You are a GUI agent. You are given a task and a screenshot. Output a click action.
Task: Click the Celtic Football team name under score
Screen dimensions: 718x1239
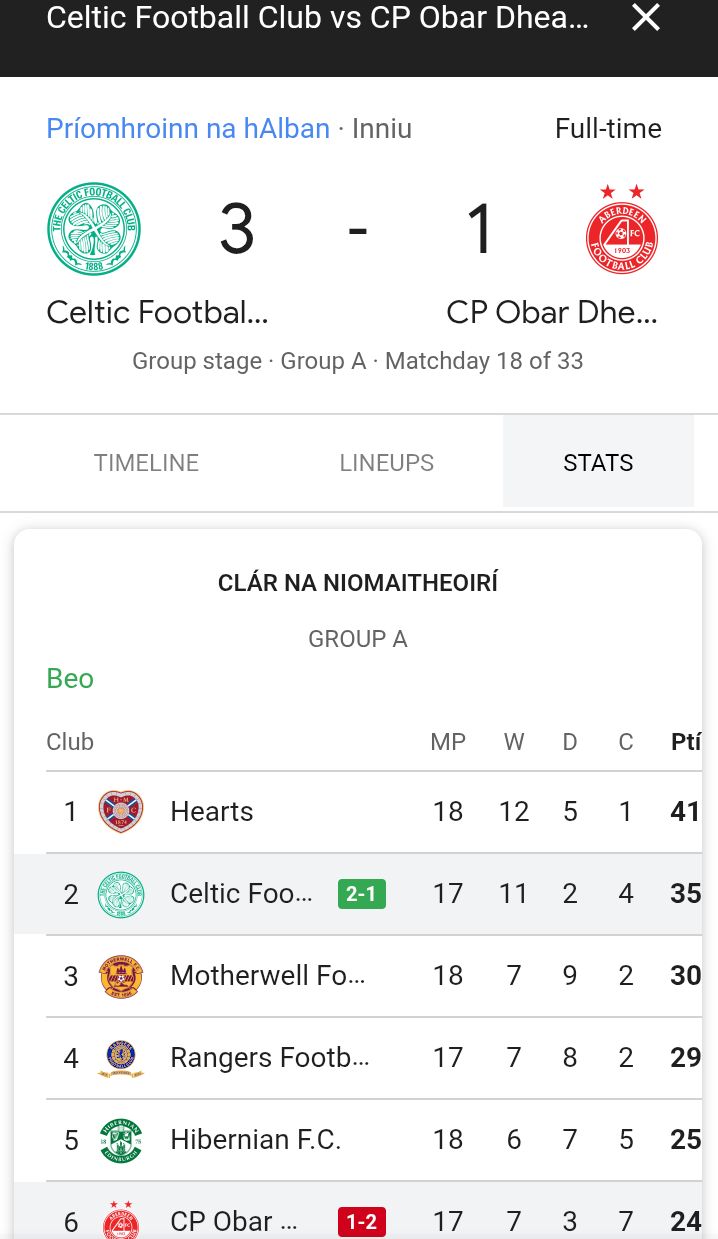(x=158, y=312)
